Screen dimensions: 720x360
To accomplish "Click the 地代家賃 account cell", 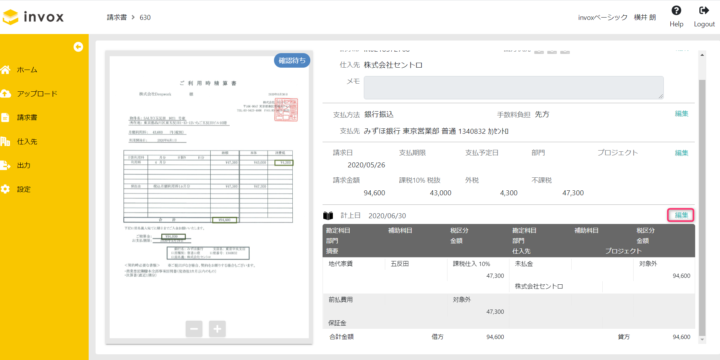I will pyautogui.click(x=341, y=264).
